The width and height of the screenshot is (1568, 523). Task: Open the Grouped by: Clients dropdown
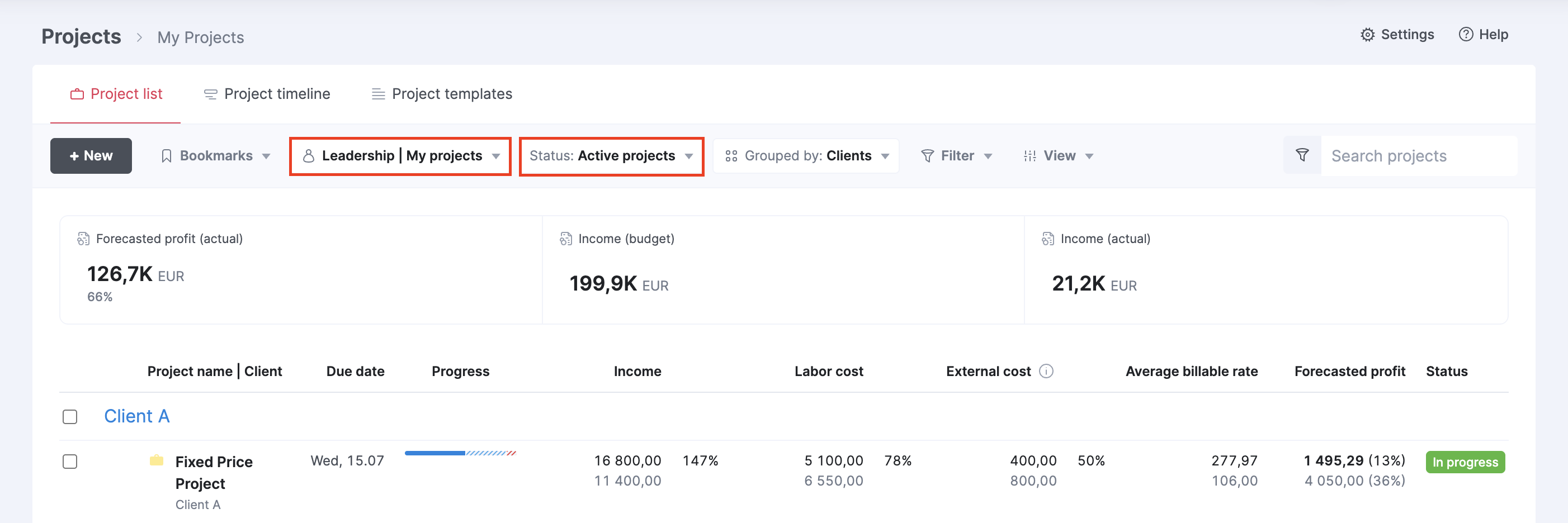pos(806,156)
